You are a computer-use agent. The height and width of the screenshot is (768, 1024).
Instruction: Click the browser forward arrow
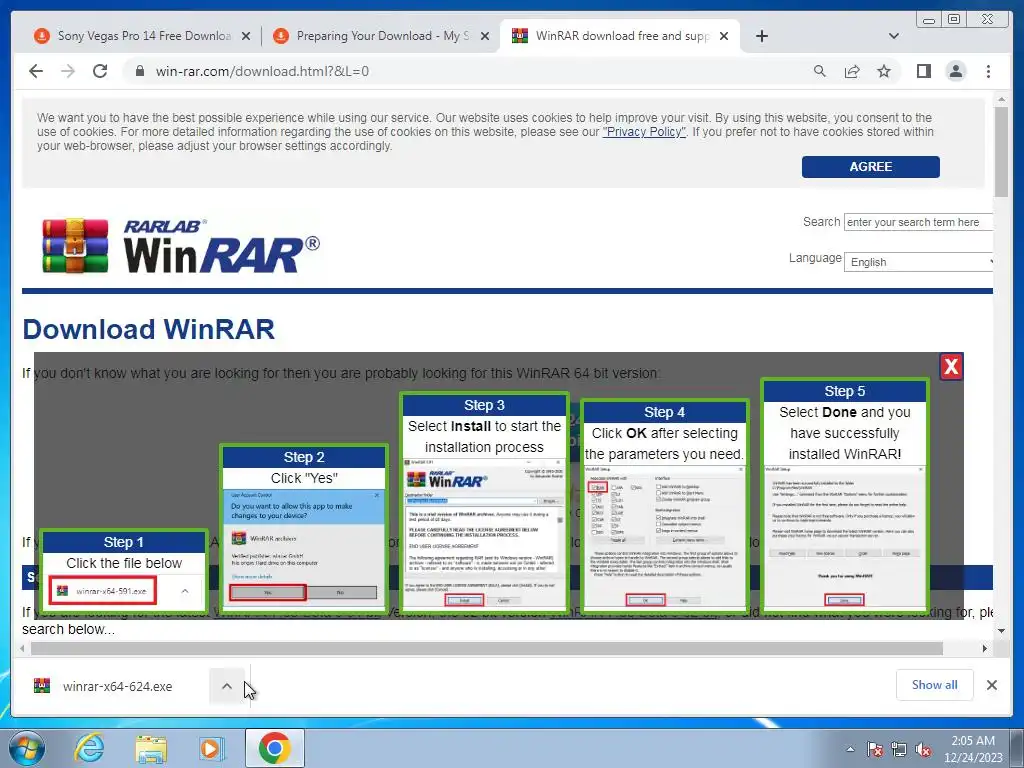[68, 71]
